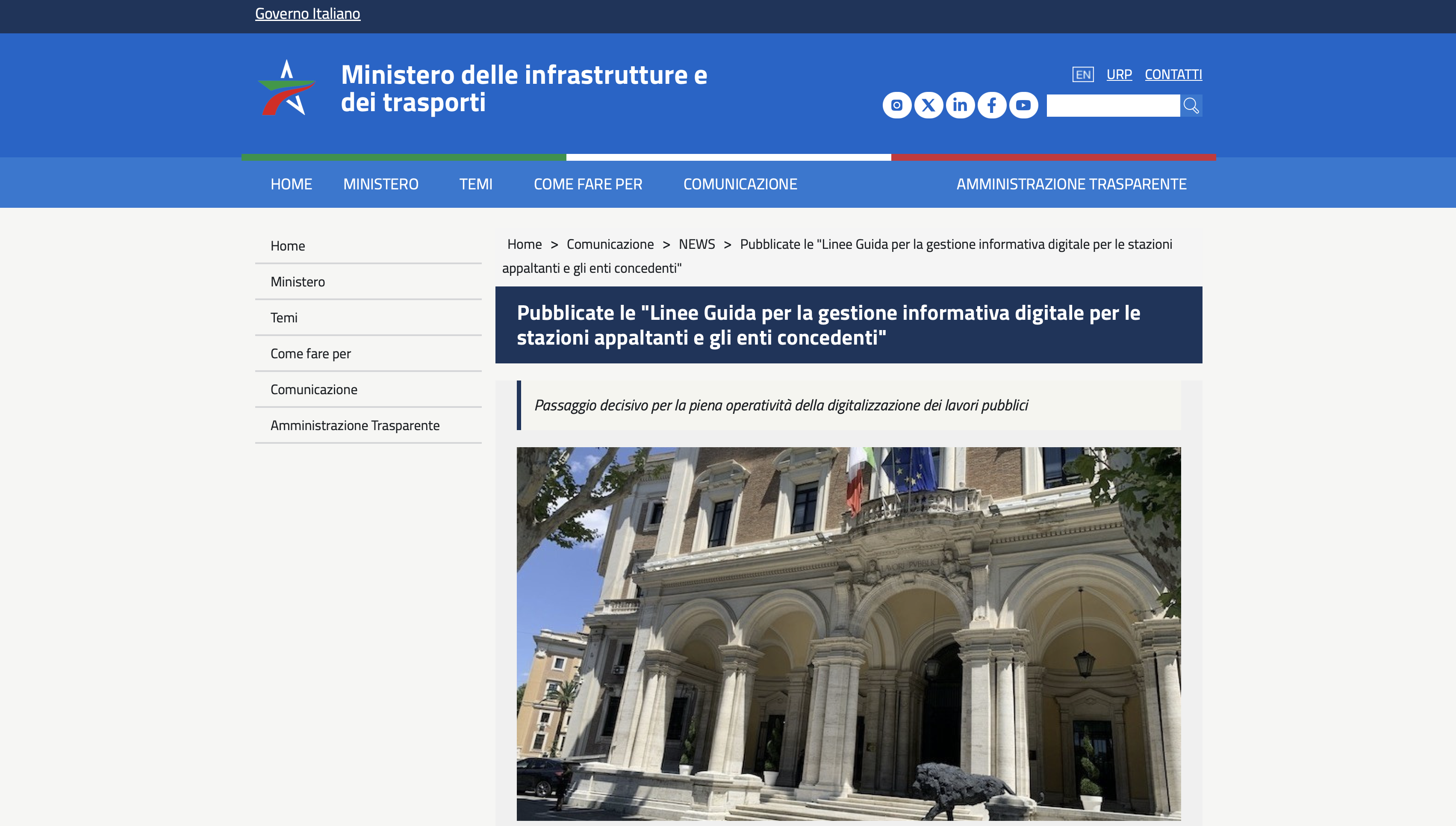Image resolution: width=1456 pixels, height=826 pixels.
Task: Open the X (Twitter) social icon
Action: point(929,105)
